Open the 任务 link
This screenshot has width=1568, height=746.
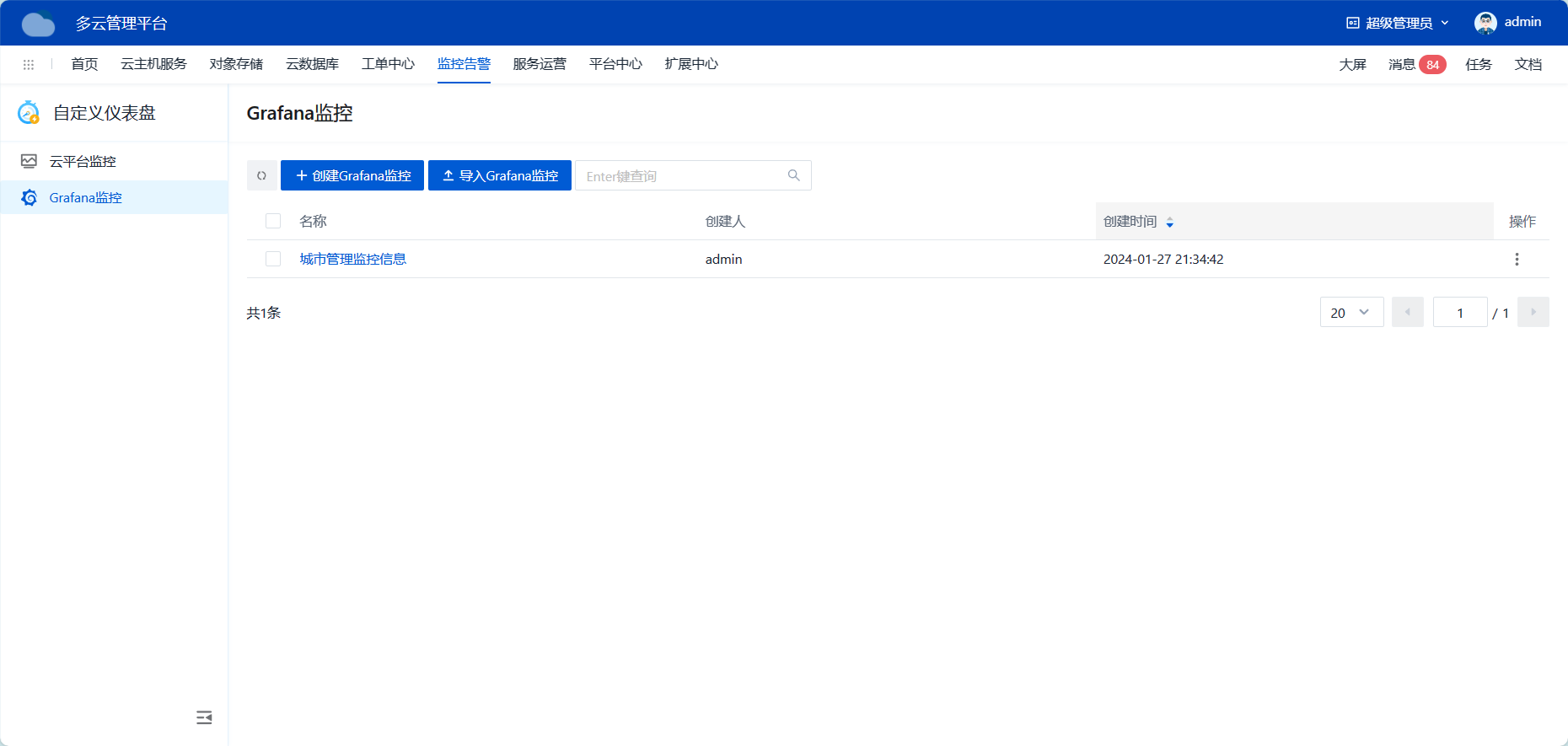(1479, 65)
